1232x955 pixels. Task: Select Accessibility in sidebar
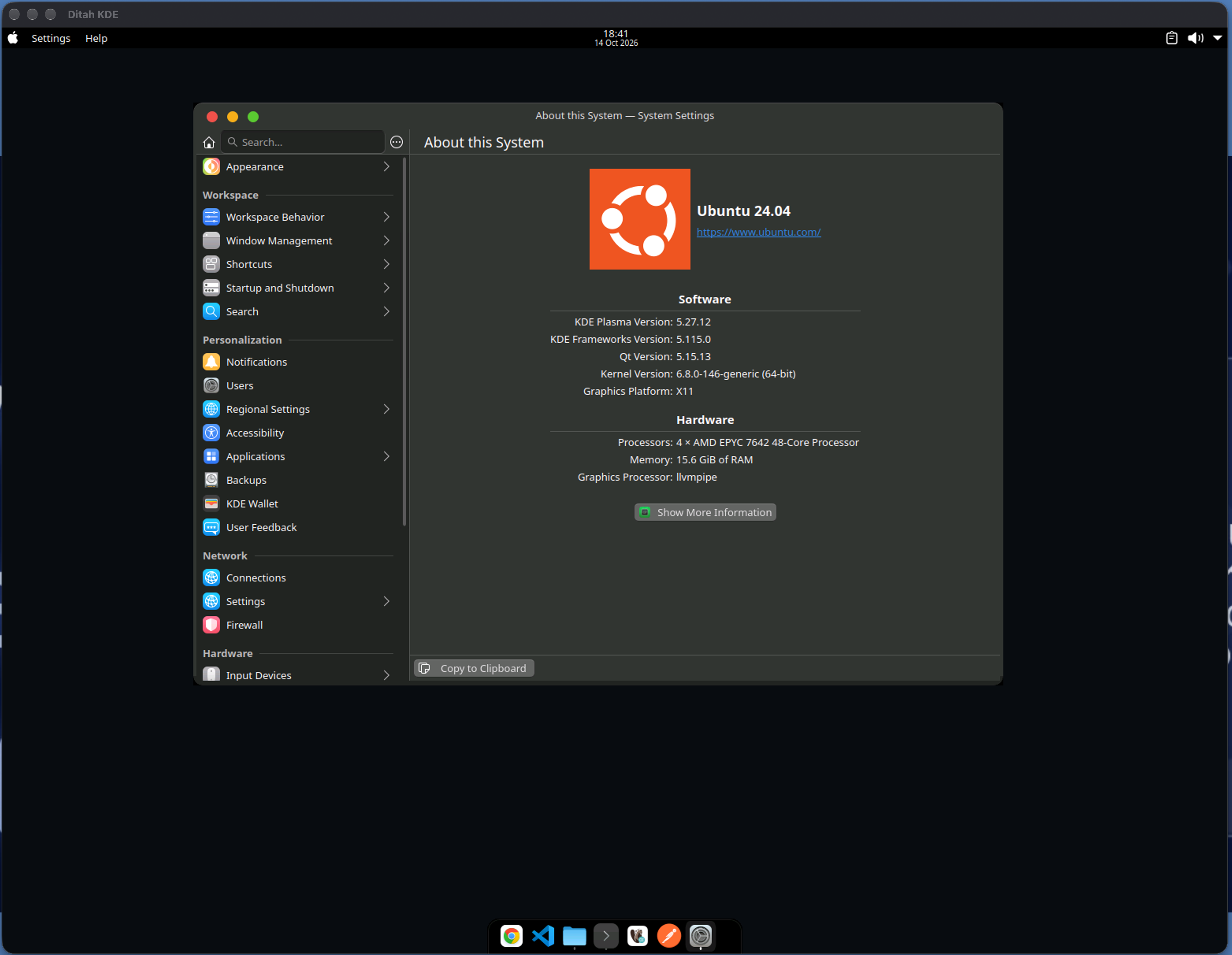297,433
